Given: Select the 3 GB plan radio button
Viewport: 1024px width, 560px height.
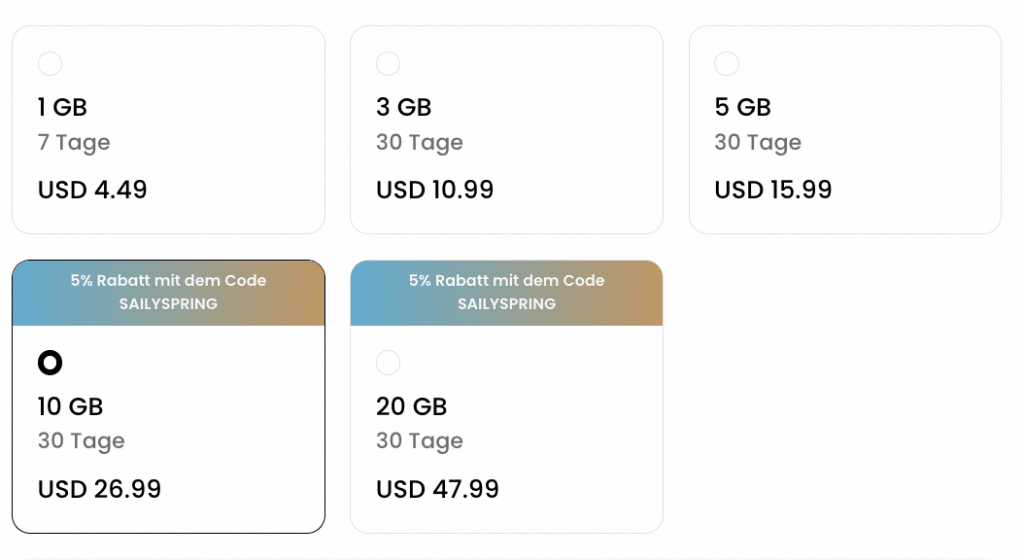Looking at the screenshot, I should pyautogui.click(x=388, y=64).
